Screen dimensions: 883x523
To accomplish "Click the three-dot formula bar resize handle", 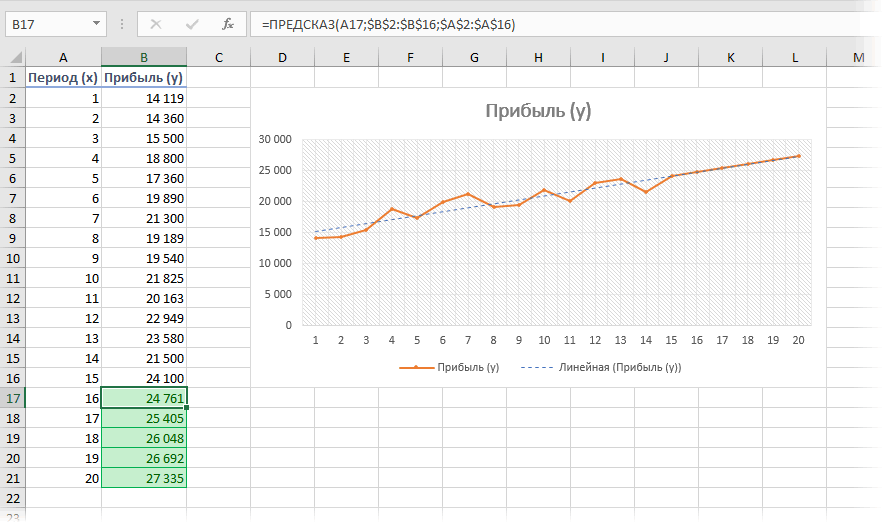I will 121,23.
